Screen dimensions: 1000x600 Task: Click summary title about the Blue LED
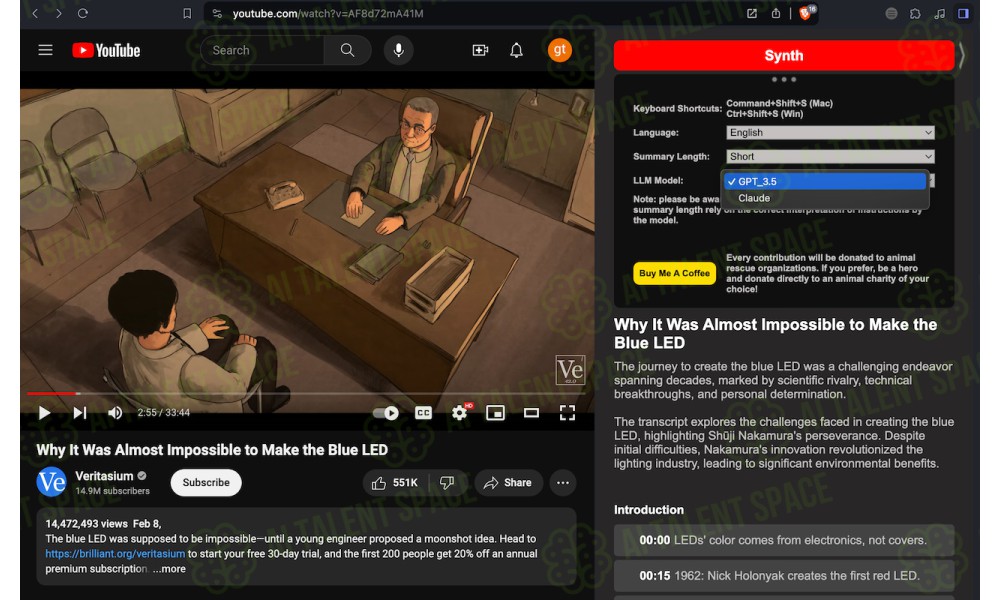pyautogui.click(x=776, y=333)
